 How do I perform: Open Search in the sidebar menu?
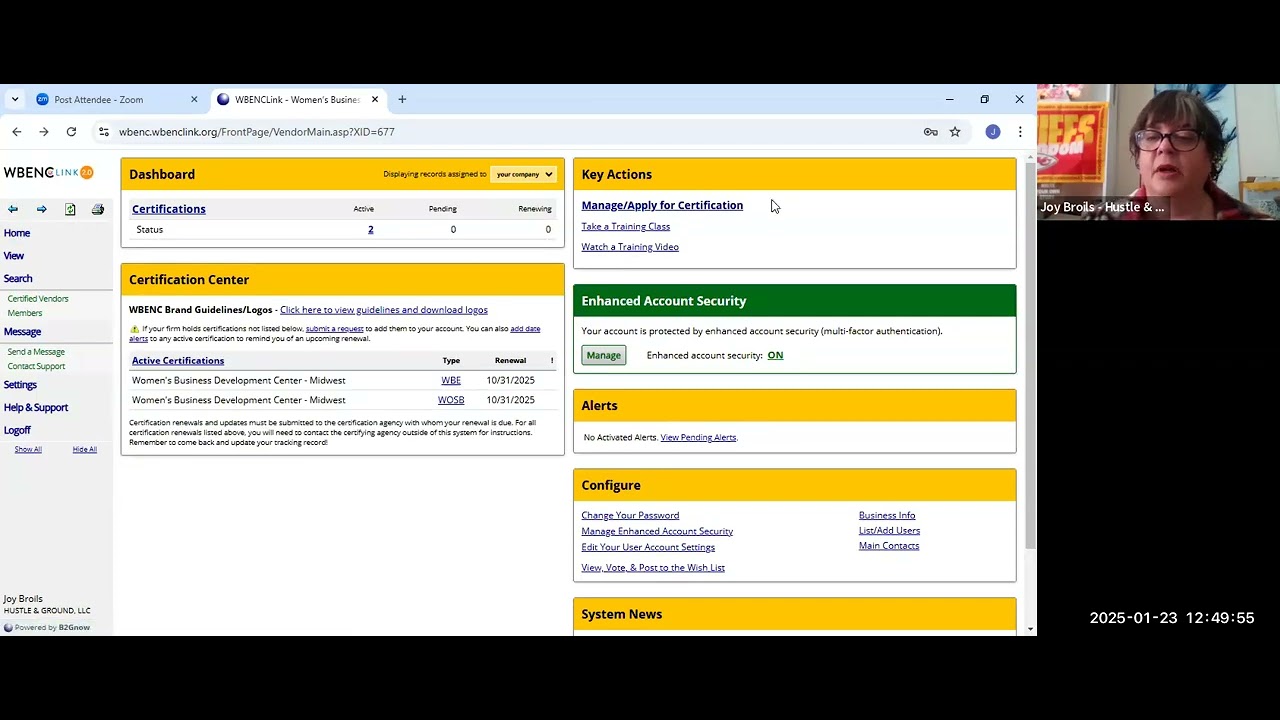(18, 279)
